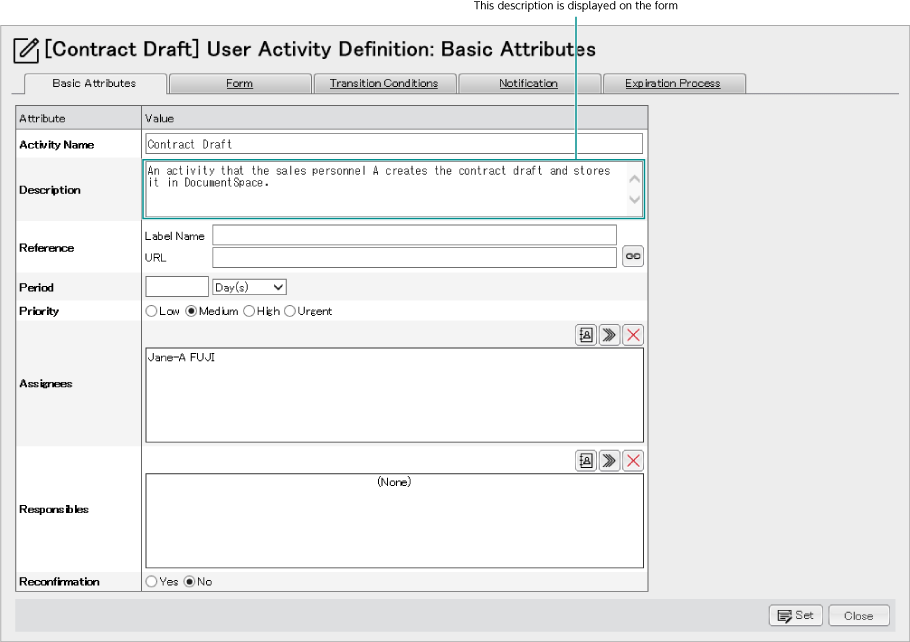Click the Period number field

point(177,287)
